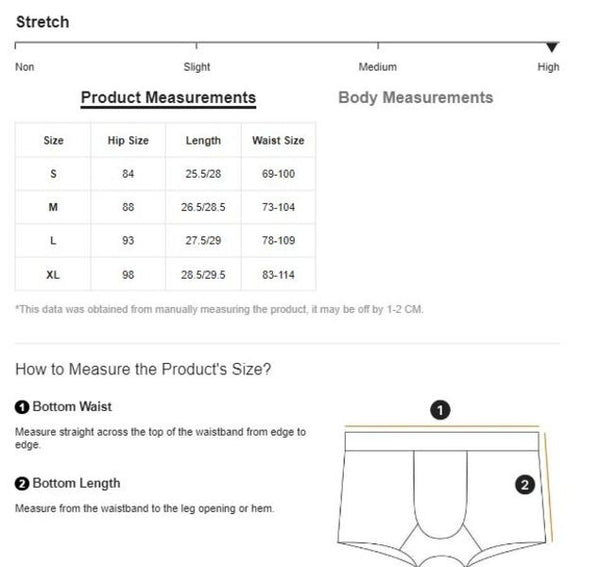The image size is (600, 567).
Task: Click the Hip Size column header
Action: pyautogui.click(x=128, y=141)
